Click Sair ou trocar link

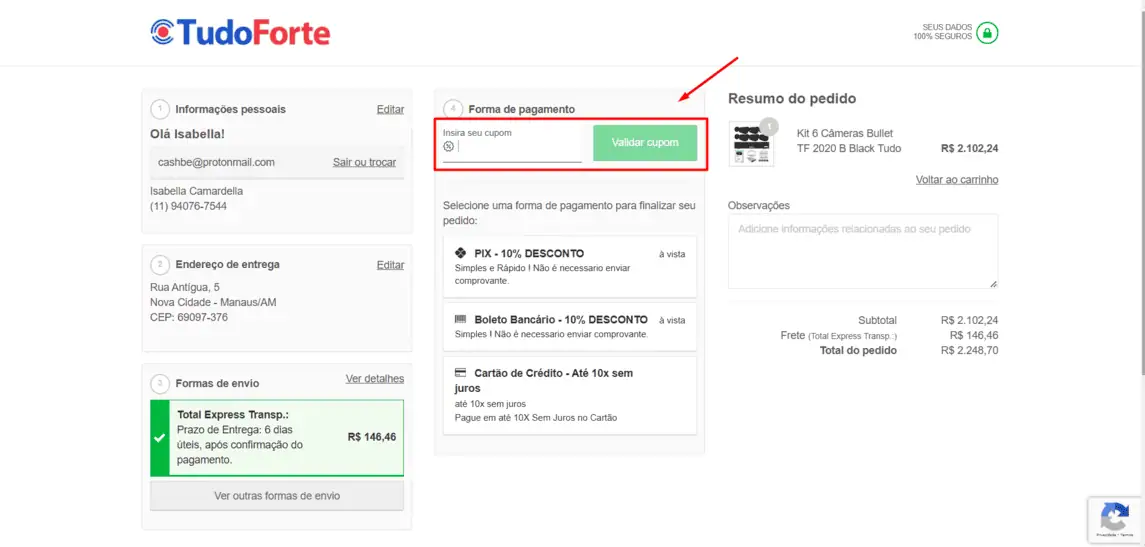[x=364, y=162]
